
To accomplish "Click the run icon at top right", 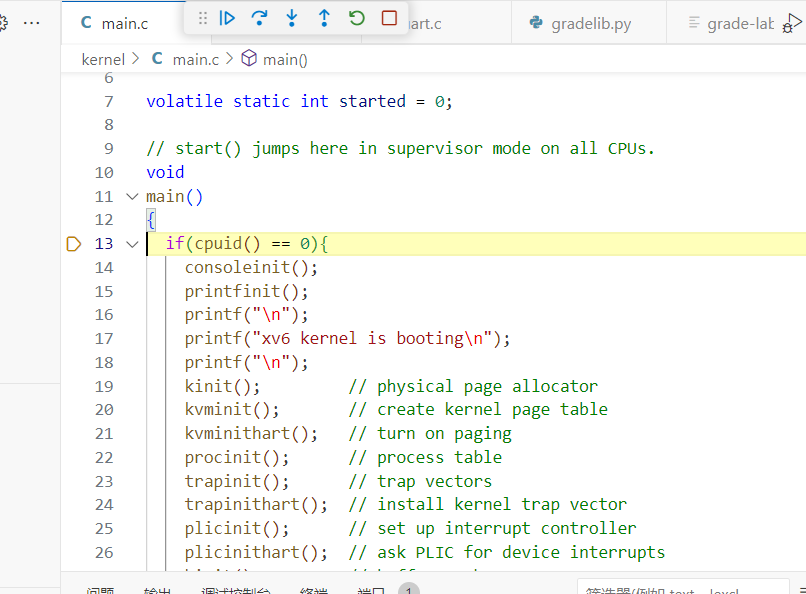I will point(793,20).
